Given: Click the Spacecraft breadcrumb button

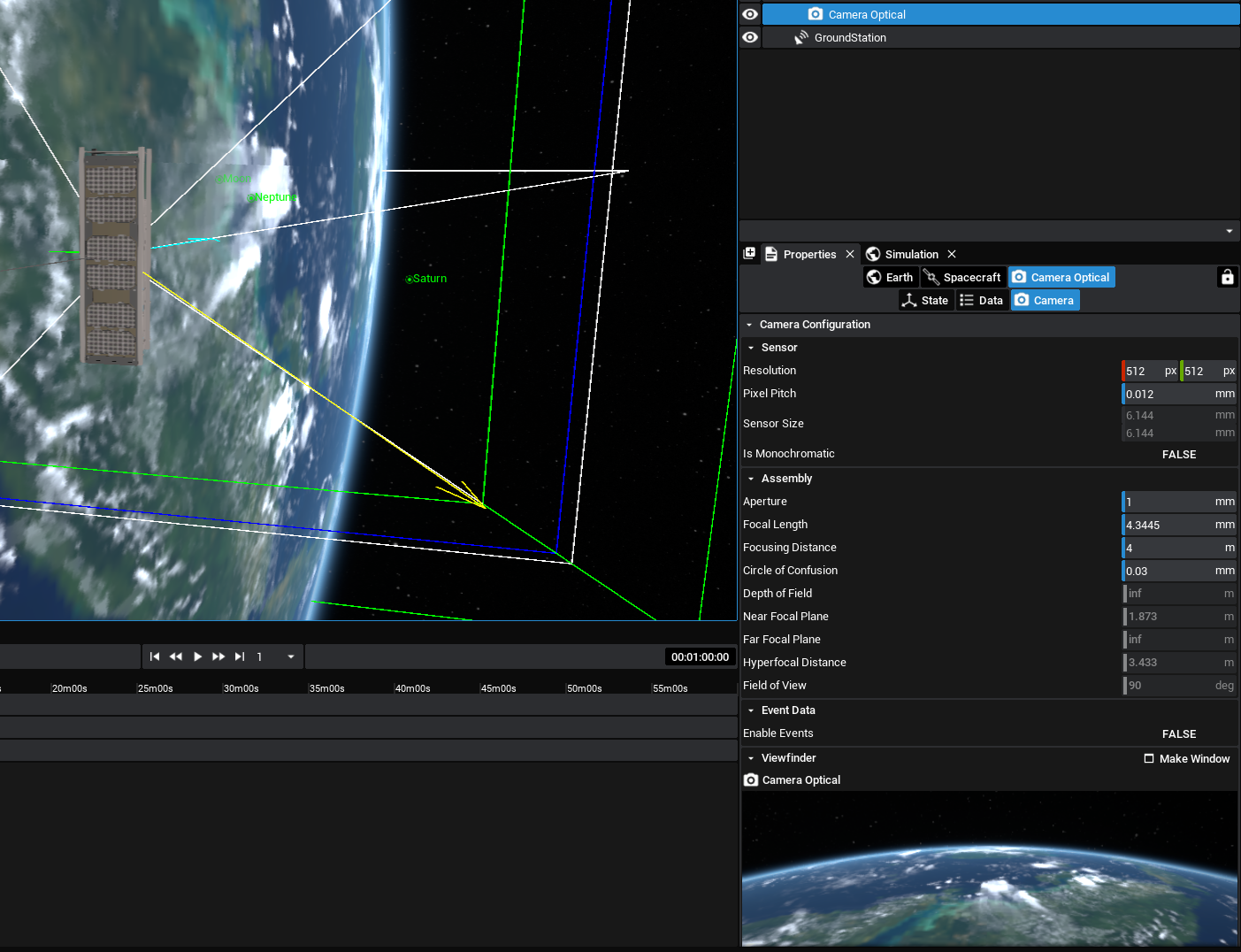Looking at the screenshot, I should tap(962, 277).
